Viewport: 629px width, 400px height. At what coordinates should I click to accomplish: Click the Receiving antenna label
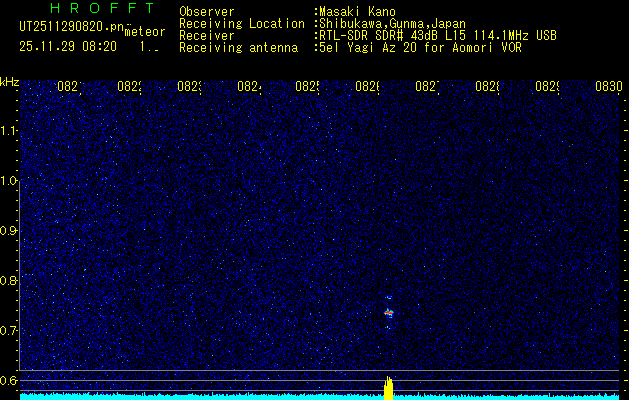[x=238, y=48]
